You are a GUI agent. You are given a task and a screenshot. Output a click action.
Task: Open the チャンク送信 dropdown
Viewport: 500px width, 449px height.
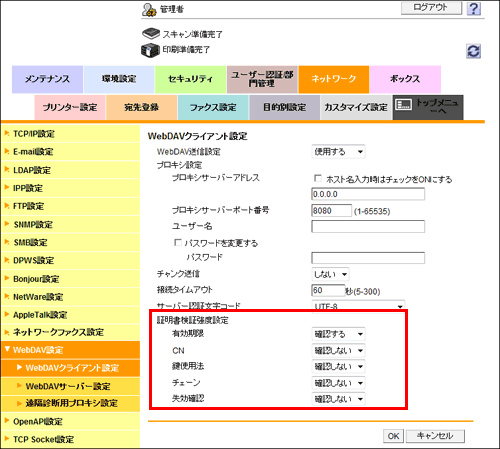point(330,274)
